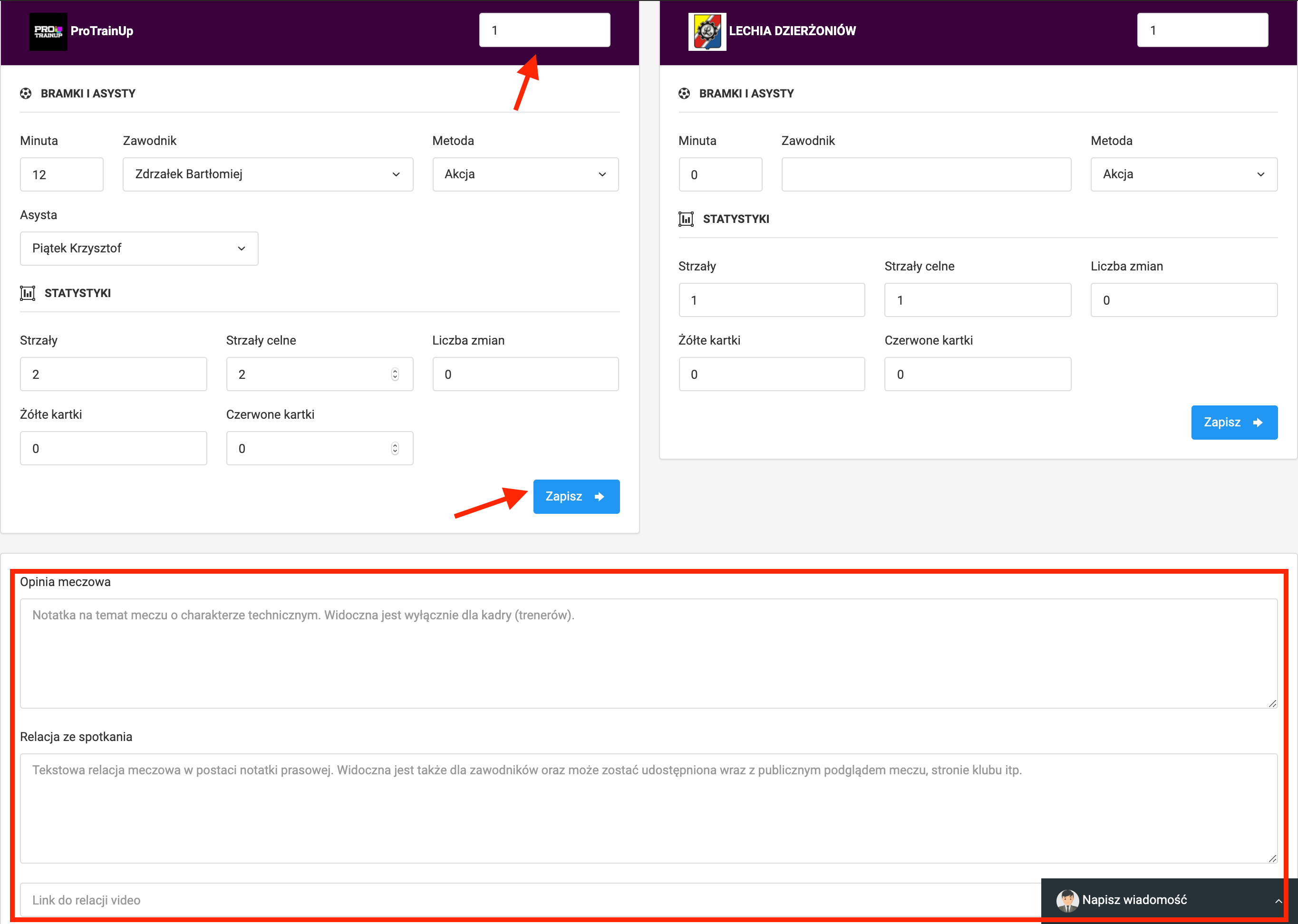This screenshot has width=1298, height=924.
Task: Expand the Napisz wiadomość chat chevron
Action: click(x=1278, y=901)
